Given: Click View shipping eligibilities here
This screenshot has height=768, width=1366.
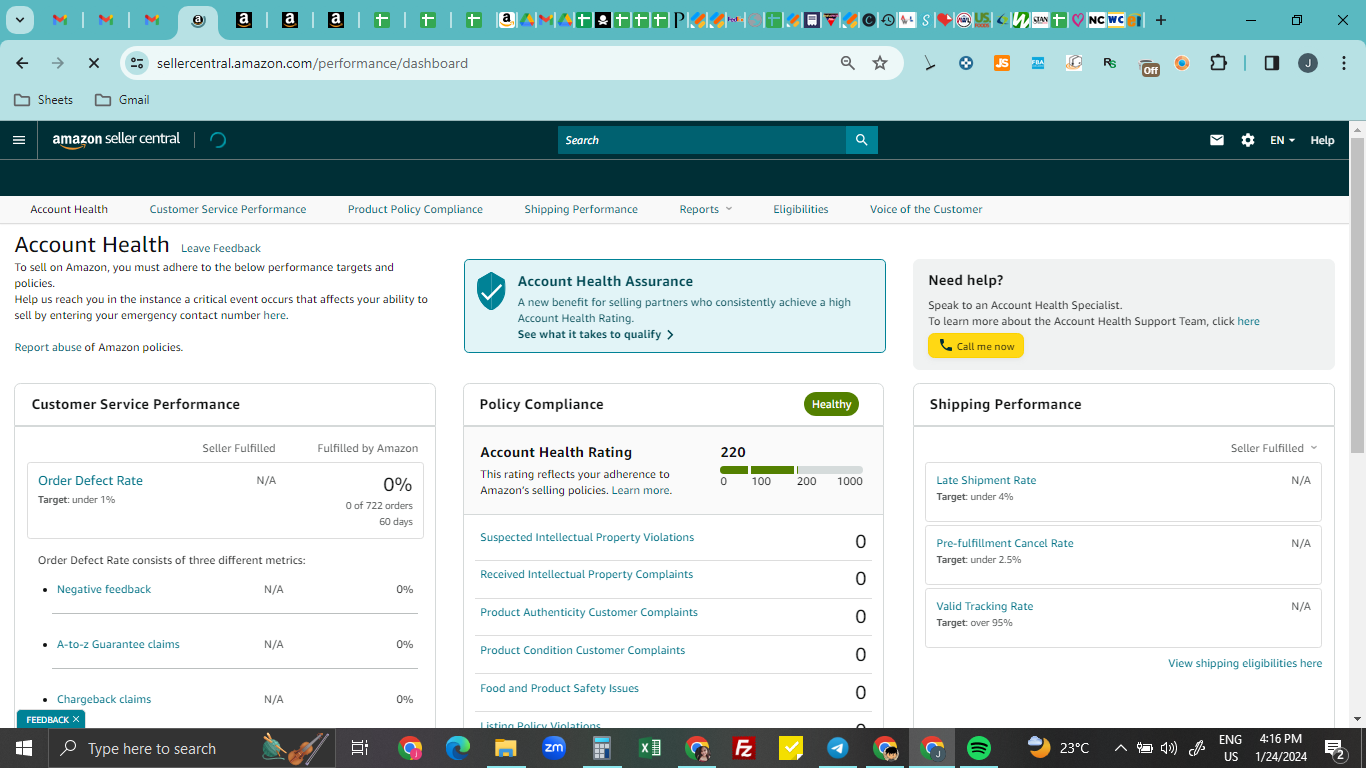Looking at the screenshot, I should pos(1245,663).
